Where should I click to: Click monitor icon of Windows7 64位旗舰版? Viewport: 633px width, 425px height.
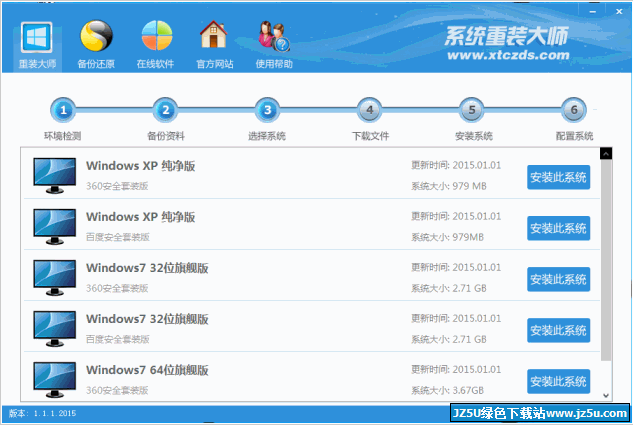[x=54, y=380]
